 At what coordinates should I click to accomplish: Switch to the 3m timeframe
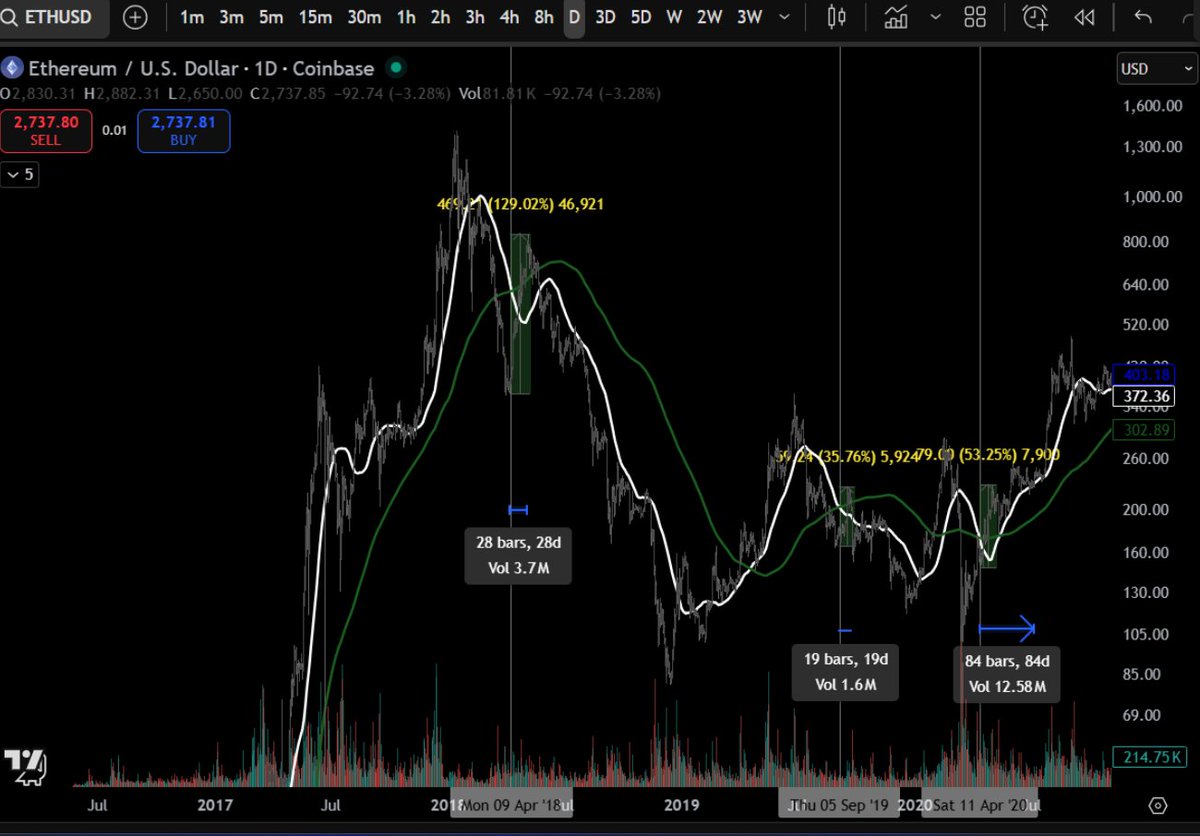point(231,17)
